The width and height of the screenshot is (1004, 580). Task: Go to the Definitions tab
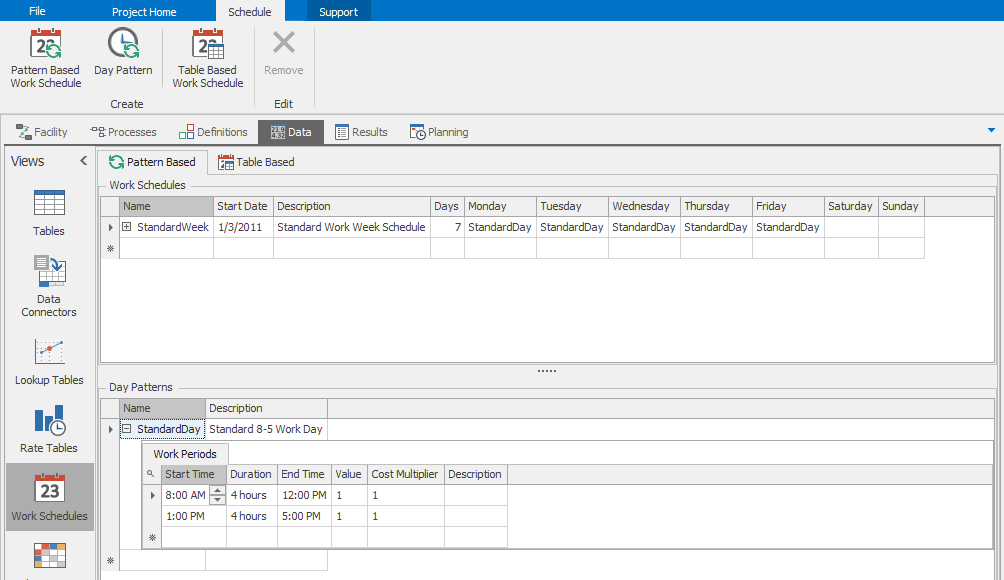(x=213, y=132)
